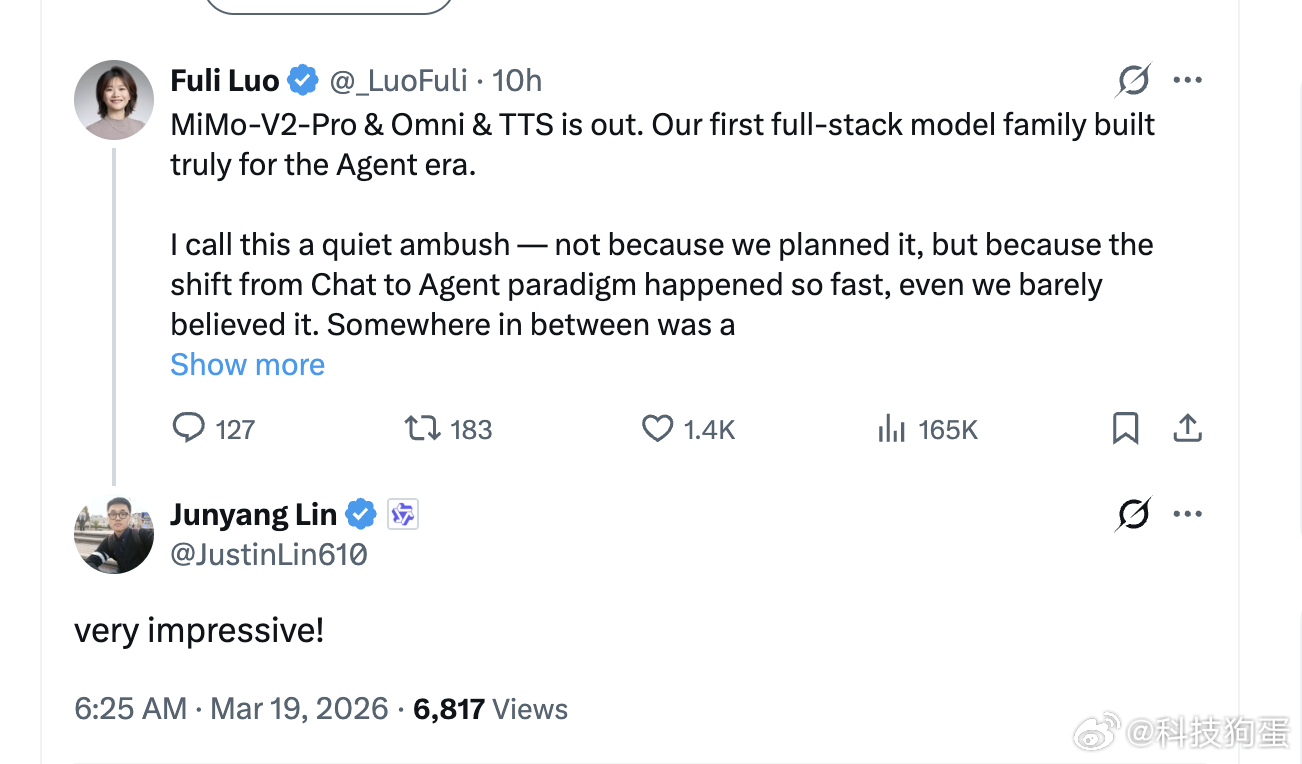Image resolution: width=1302 pixels, height=764 pixels.
Task: Open Junyang Lin's profile avatar
Action: click(114, 535)
